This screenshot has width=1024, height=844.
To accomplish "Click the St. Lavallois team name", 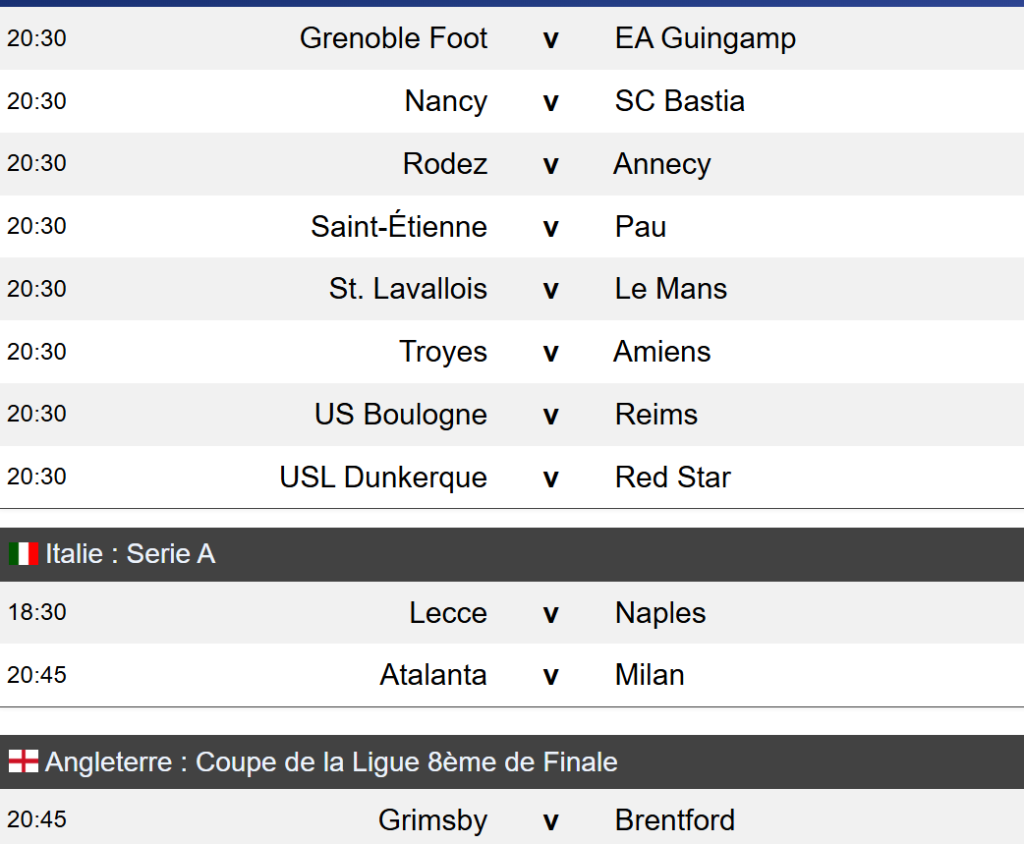I will (408, 289).
